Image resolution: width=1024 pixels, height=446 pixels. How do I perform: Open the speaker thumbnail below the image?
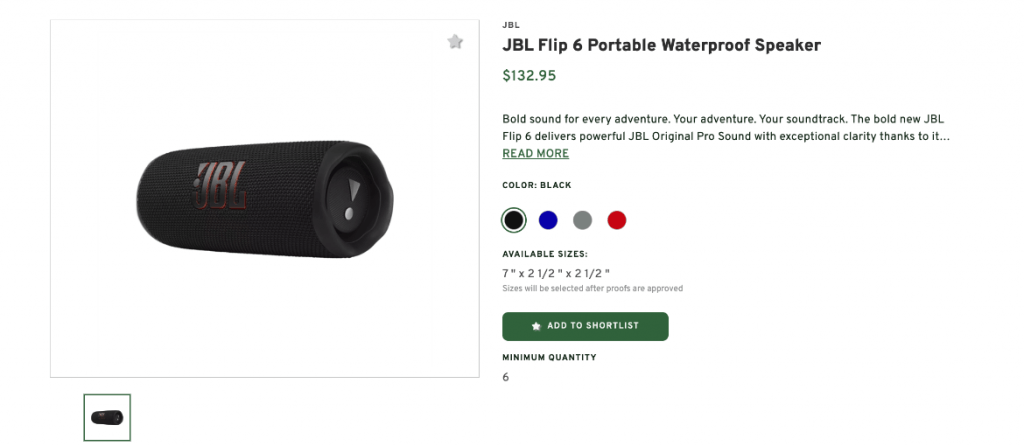[x=107, y=417]
